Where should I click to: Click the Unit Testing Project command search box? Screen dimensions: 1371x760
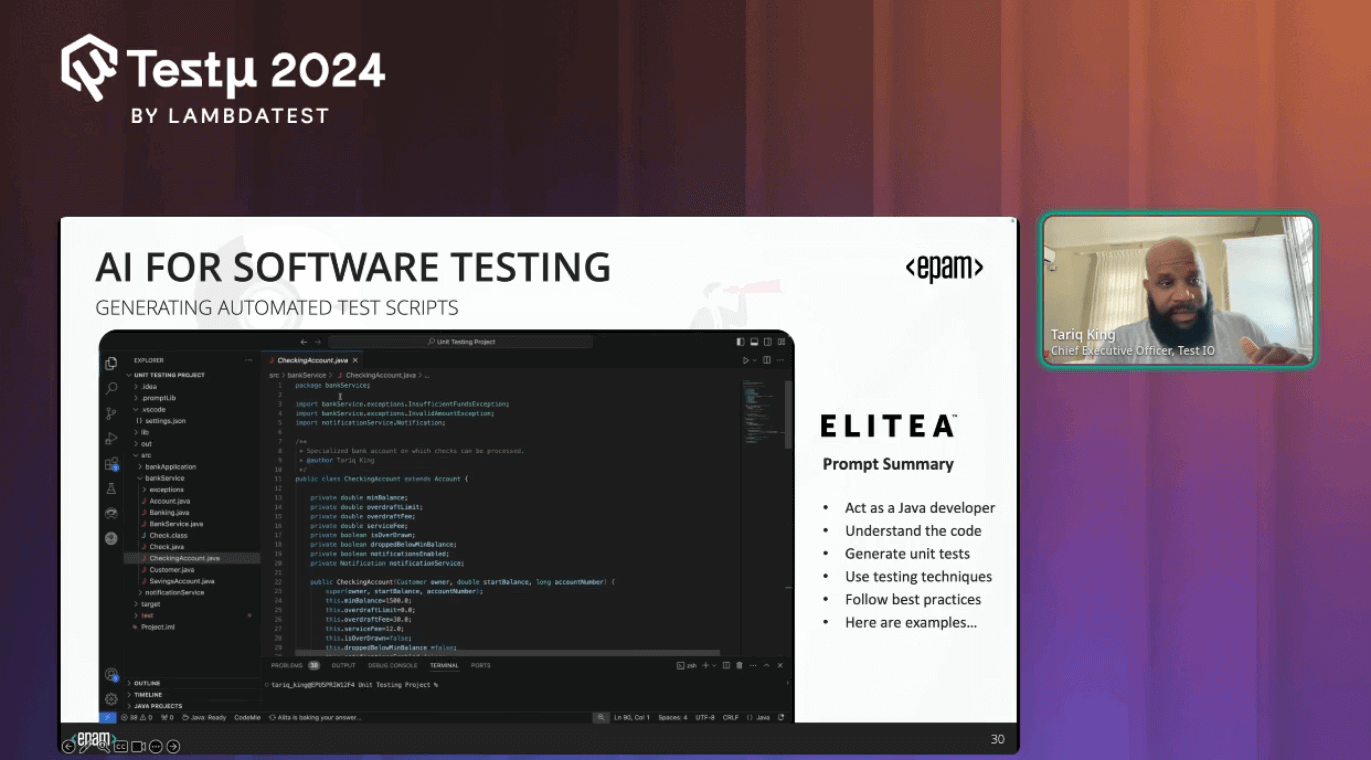[x=461, y=342]
